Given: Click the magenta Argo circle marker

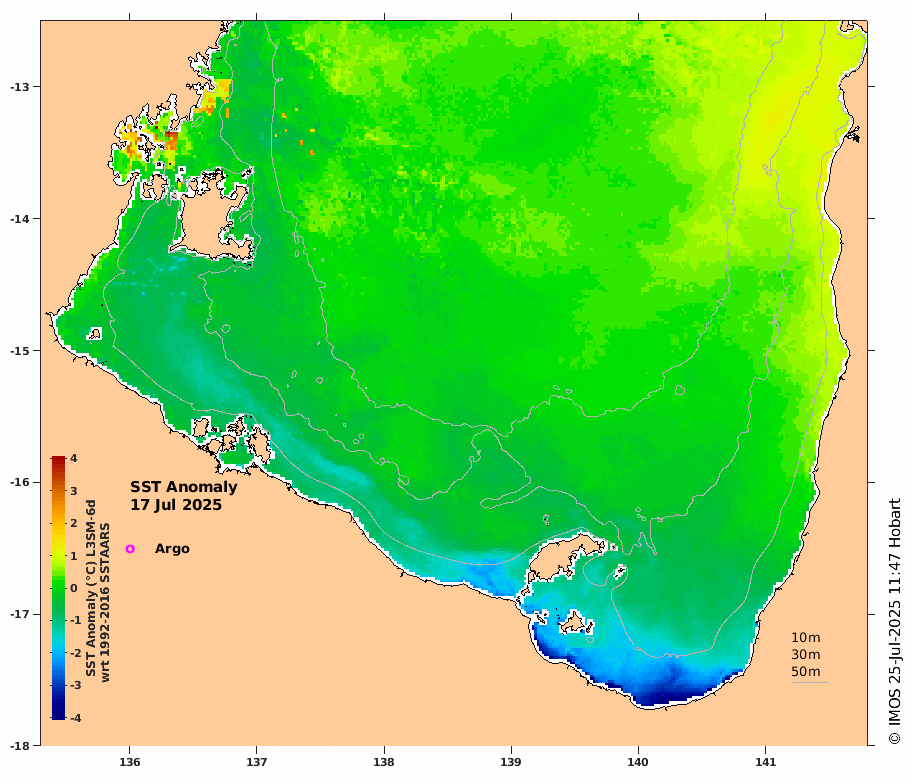Looking at the screenshot, I should pyautogui.click(x=130, y=548).
